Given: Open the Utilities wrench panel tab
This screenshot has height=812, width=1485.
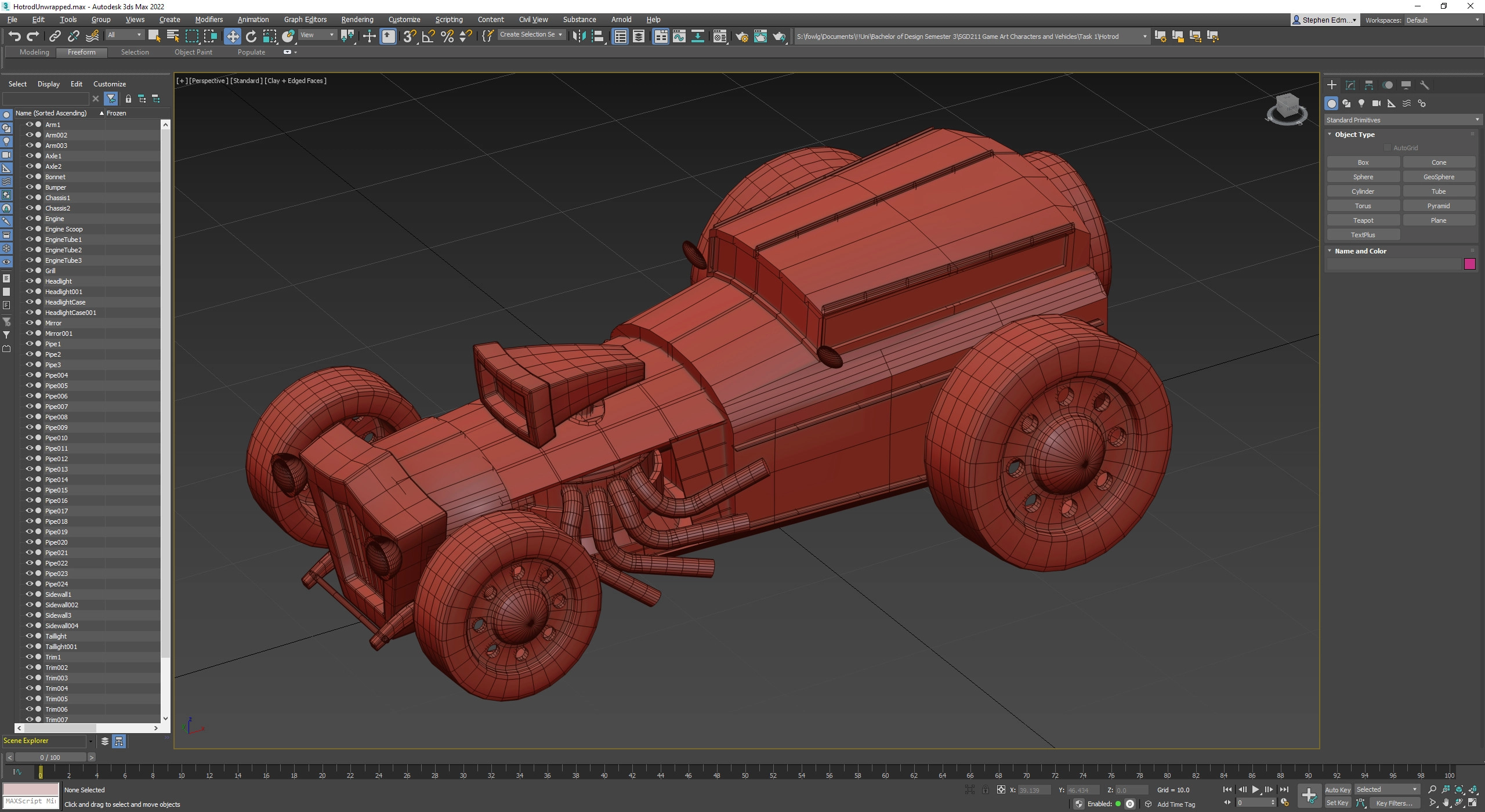Looking at the screenshot, I should point(1425,85).
